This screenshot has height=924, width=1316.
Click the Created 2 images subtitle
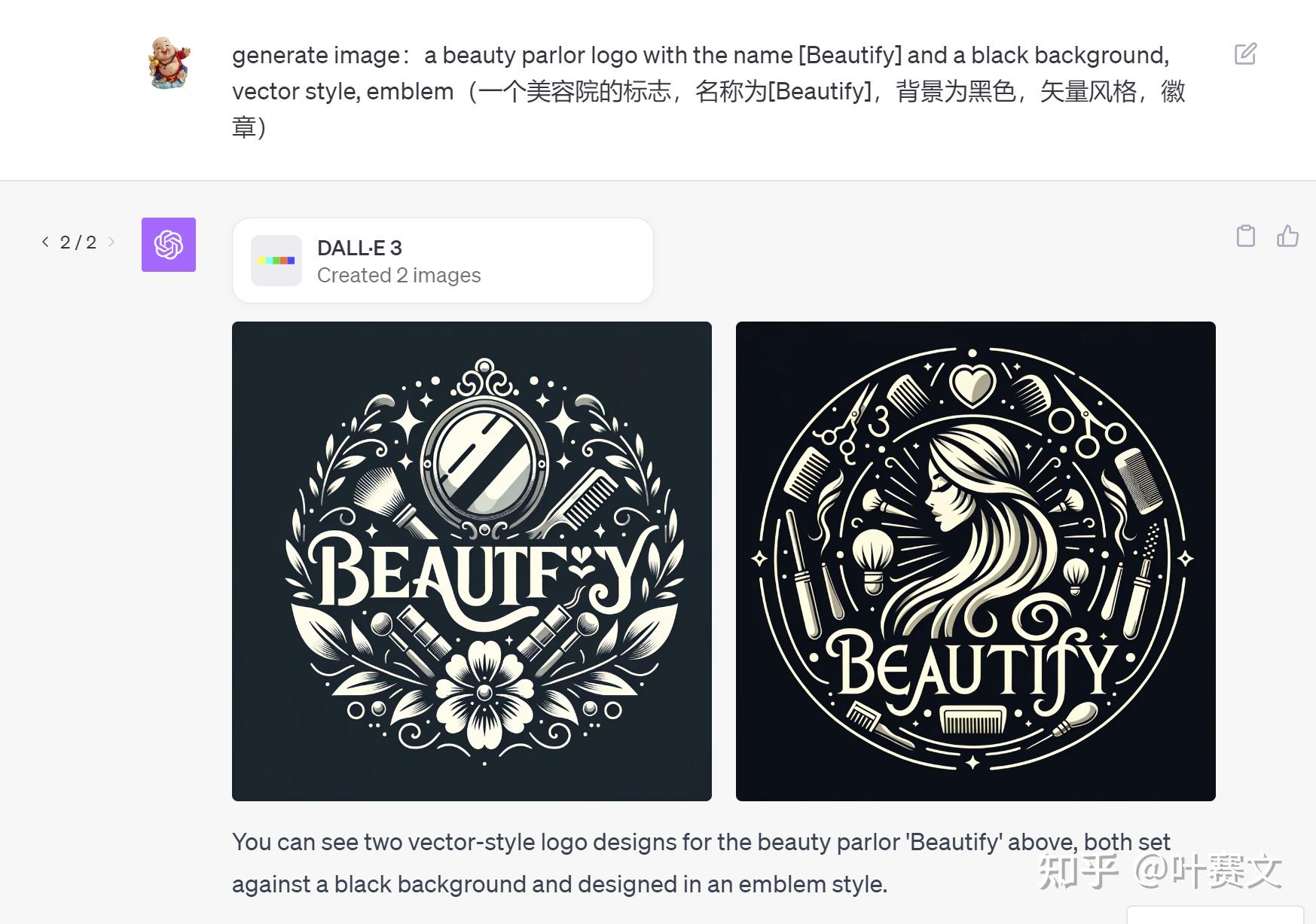point(398,276)
